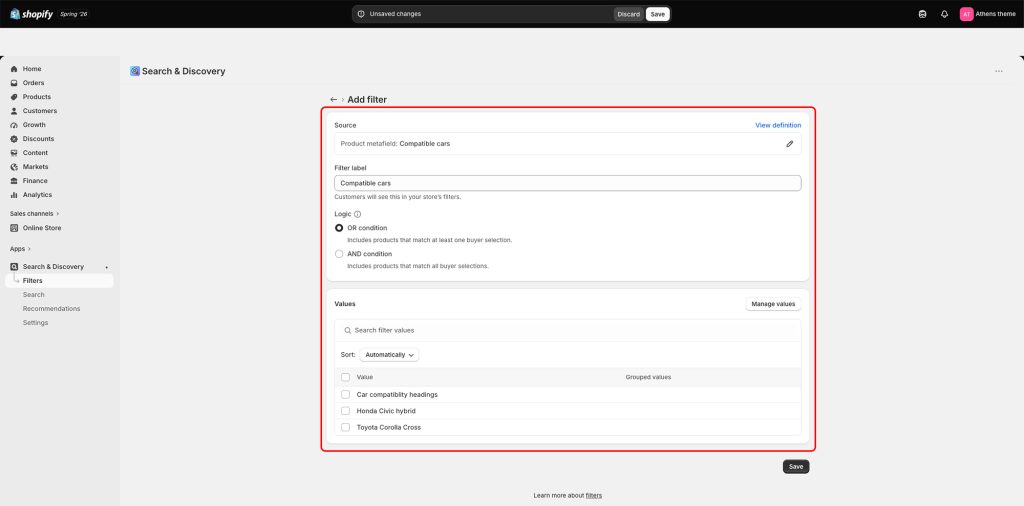Open the filters learn more link
Image resolution: width=1024 pixels, height=506 pixels.
click(594, 496)
